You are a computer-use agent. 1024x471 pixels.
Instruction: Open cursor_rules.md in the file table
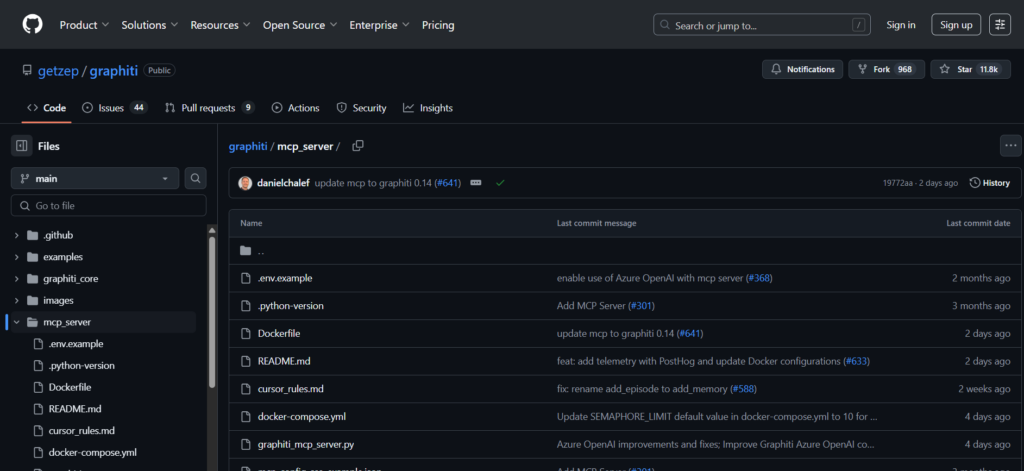point(291,389)
